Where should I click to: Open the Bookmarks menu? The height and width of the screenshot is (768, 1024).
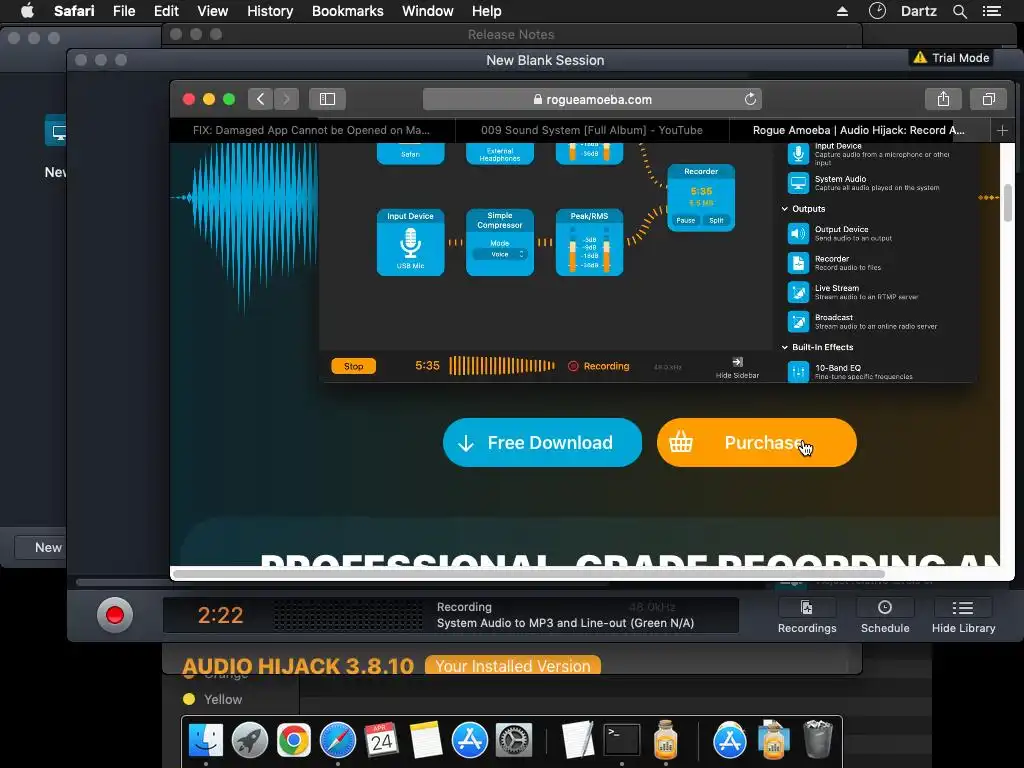[x=347, y=11]
